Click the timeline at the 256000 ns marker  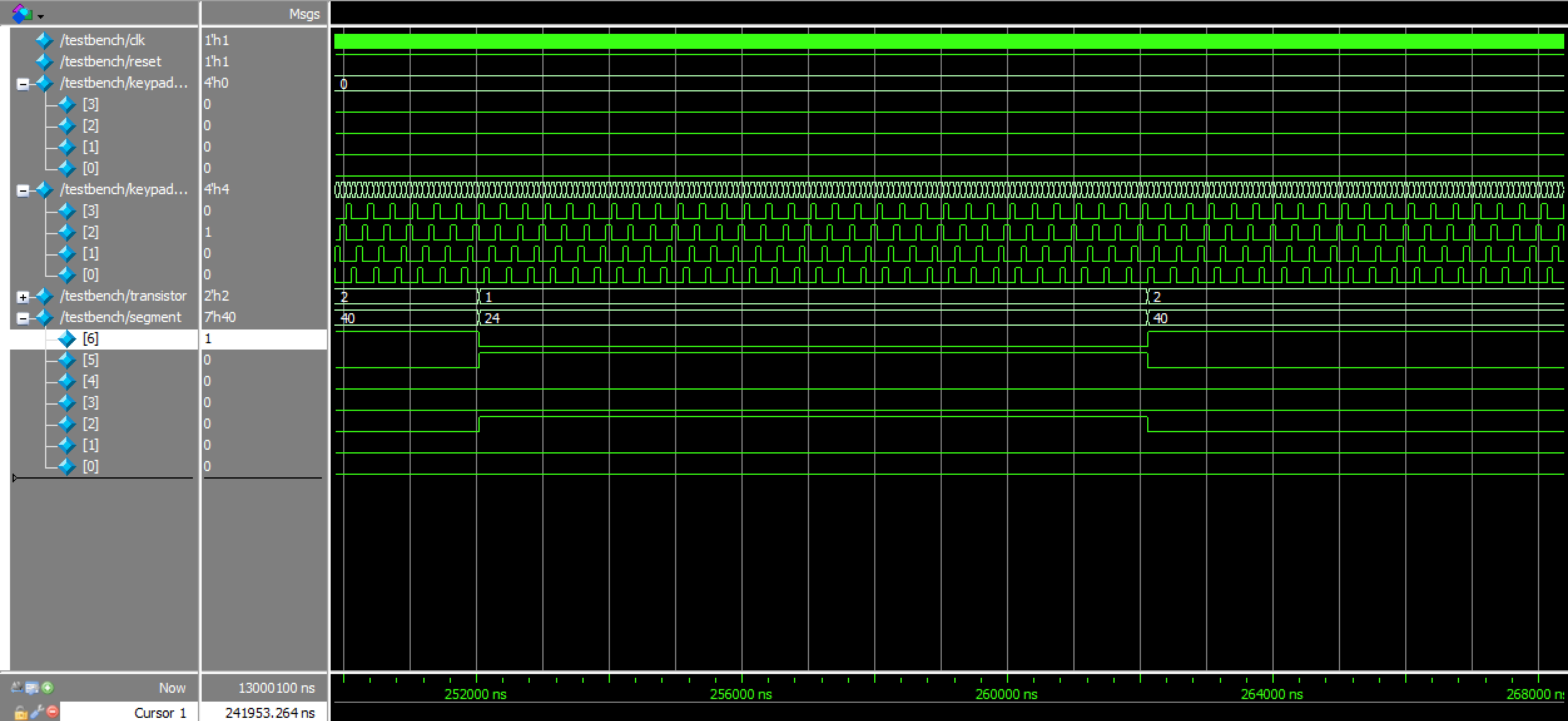click(x=741, y=694)
